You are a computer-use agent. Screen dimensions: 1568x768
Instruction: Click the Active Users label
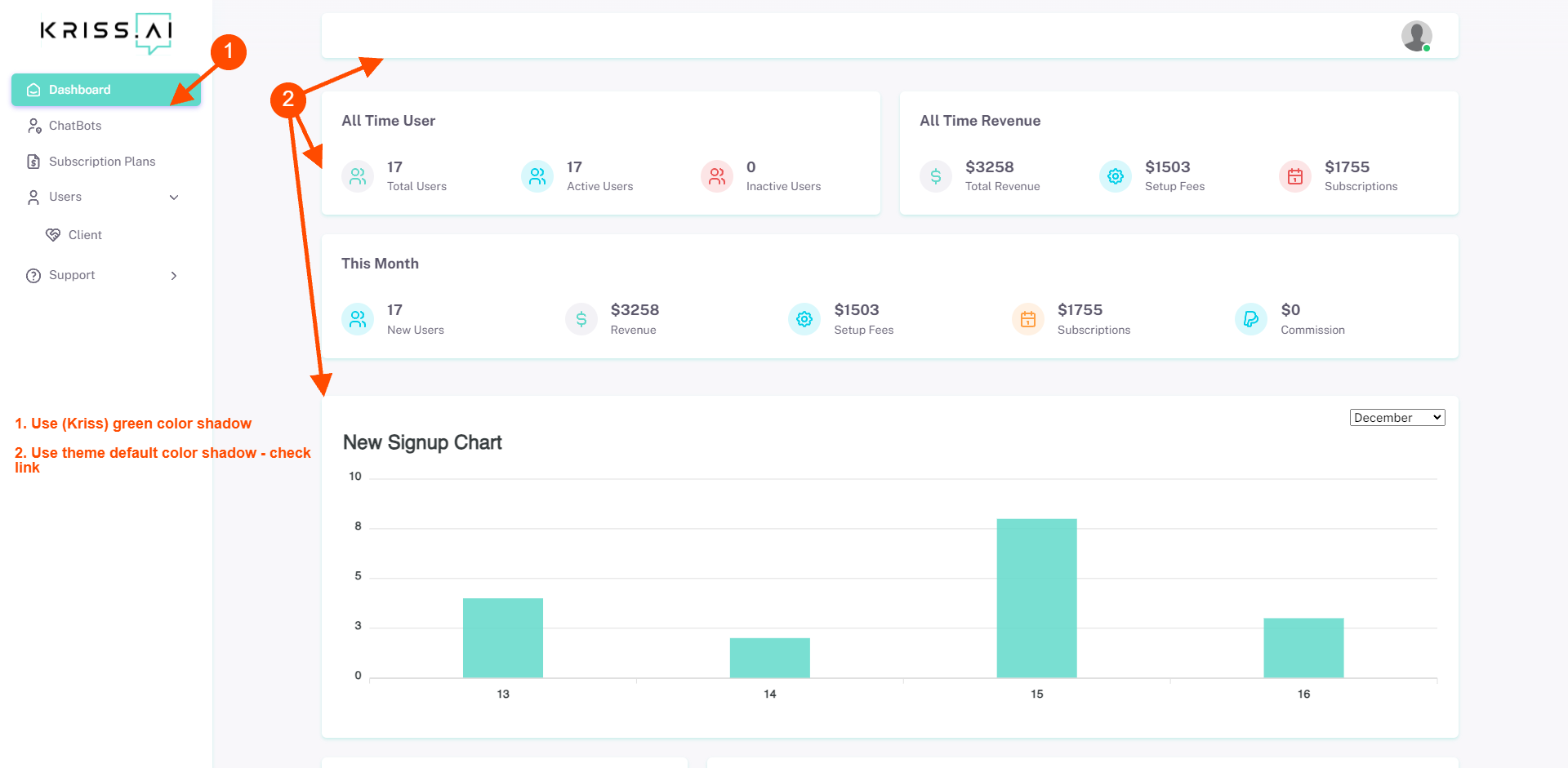(x=600, y=186)
